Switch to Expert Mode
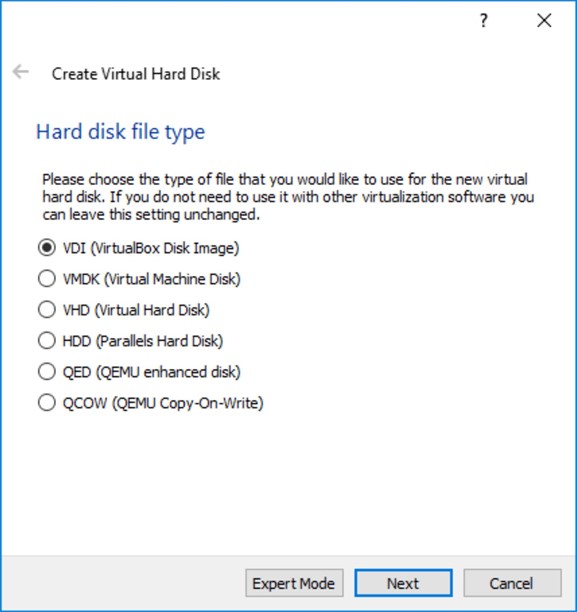 [294, 583]
